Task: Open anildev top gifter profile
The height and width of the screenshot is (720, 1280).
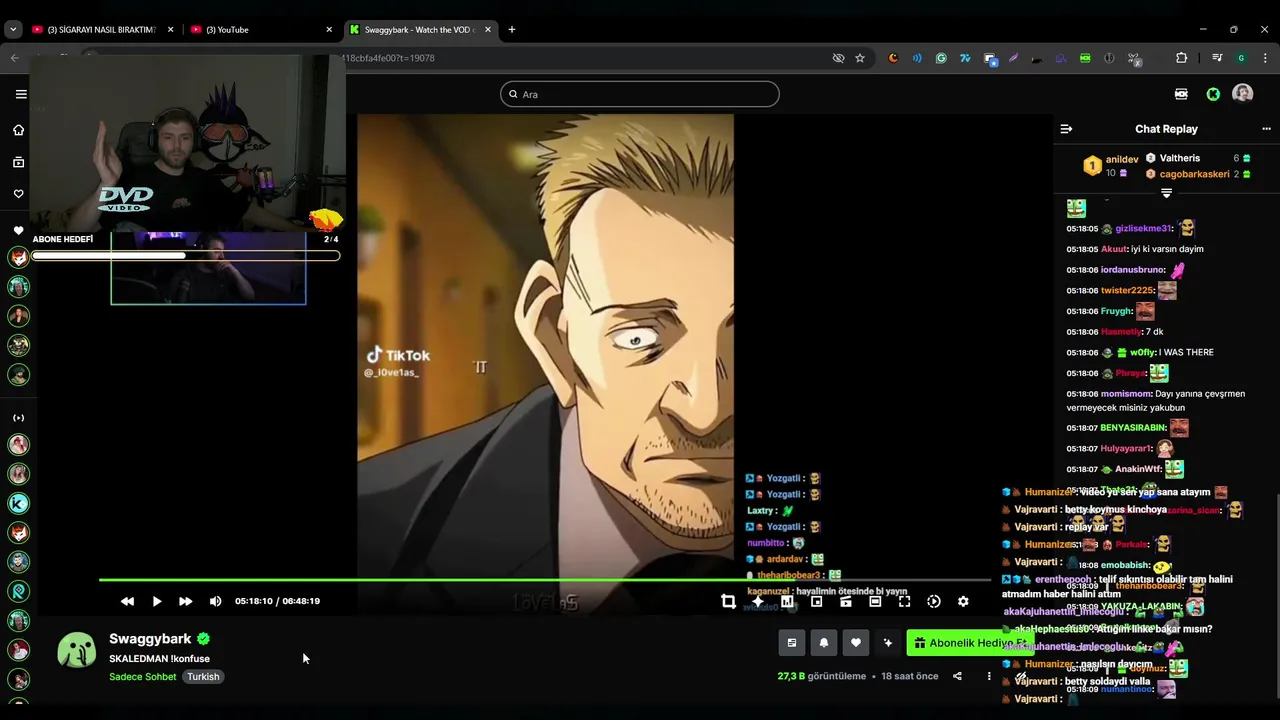Action: (1122, 159)
